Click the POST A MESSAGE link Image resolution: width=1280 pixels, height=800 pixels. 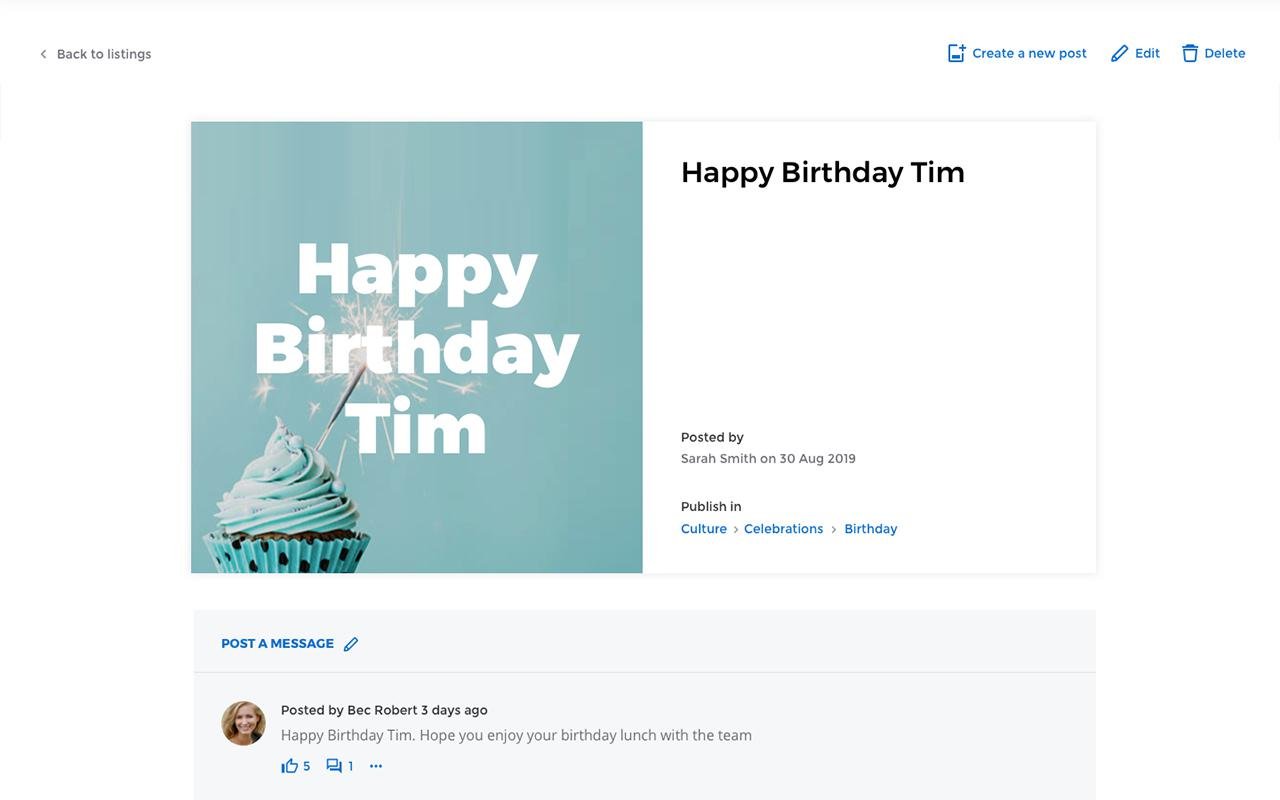point(278,644)
